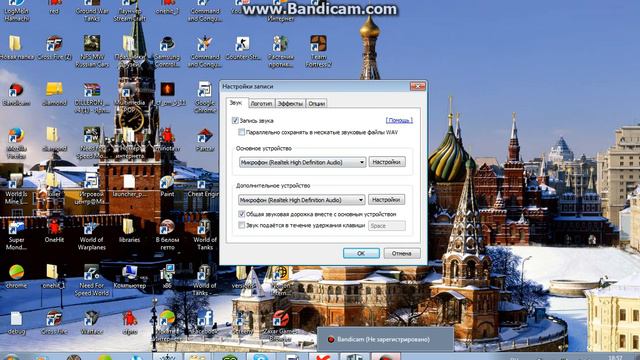Open the 'chrome' desktop icon
The image size is (640, 360).
click(x=16, y=277)
